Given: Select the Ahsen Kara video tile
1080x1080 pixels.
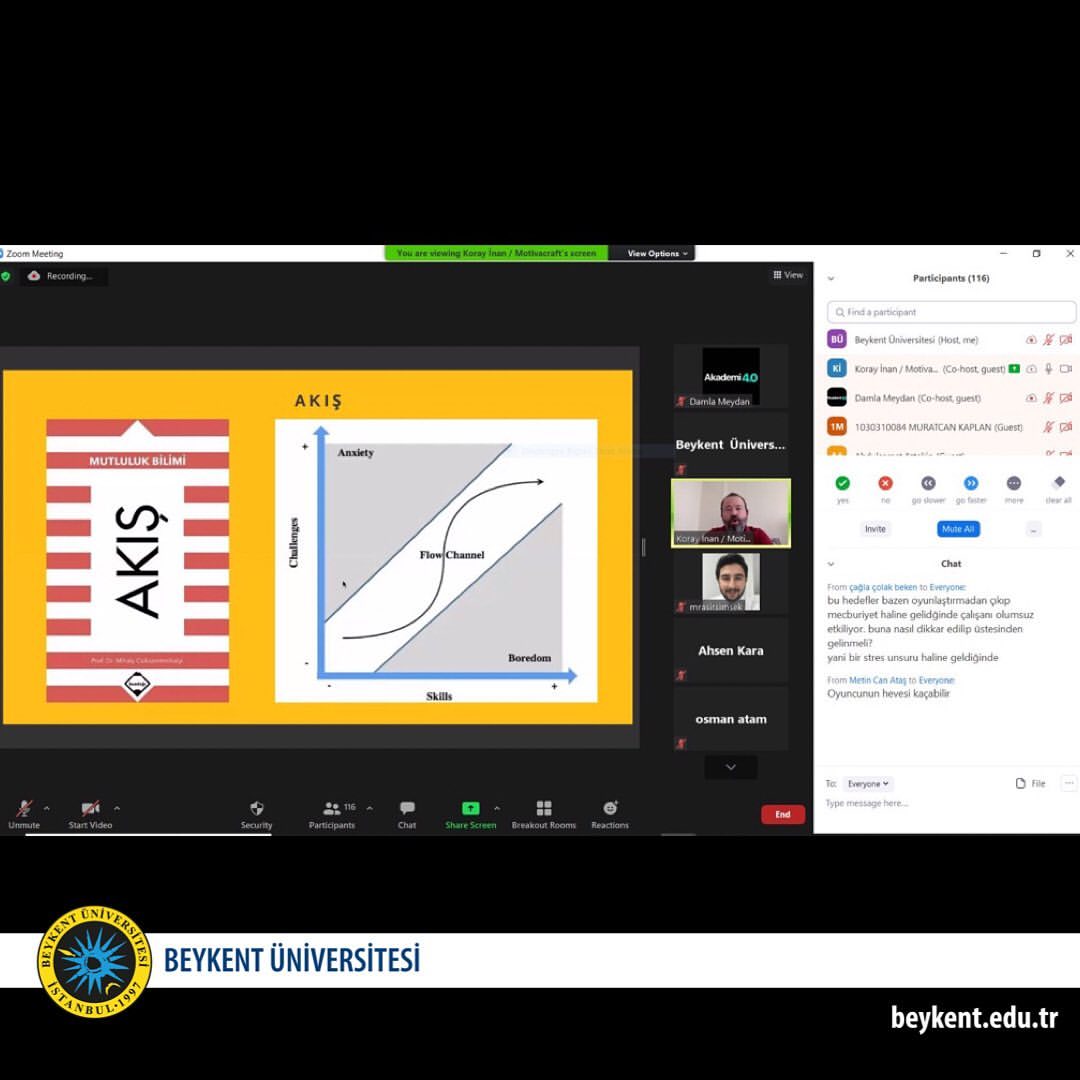Looking at the screenshot, I should (731, 650).
